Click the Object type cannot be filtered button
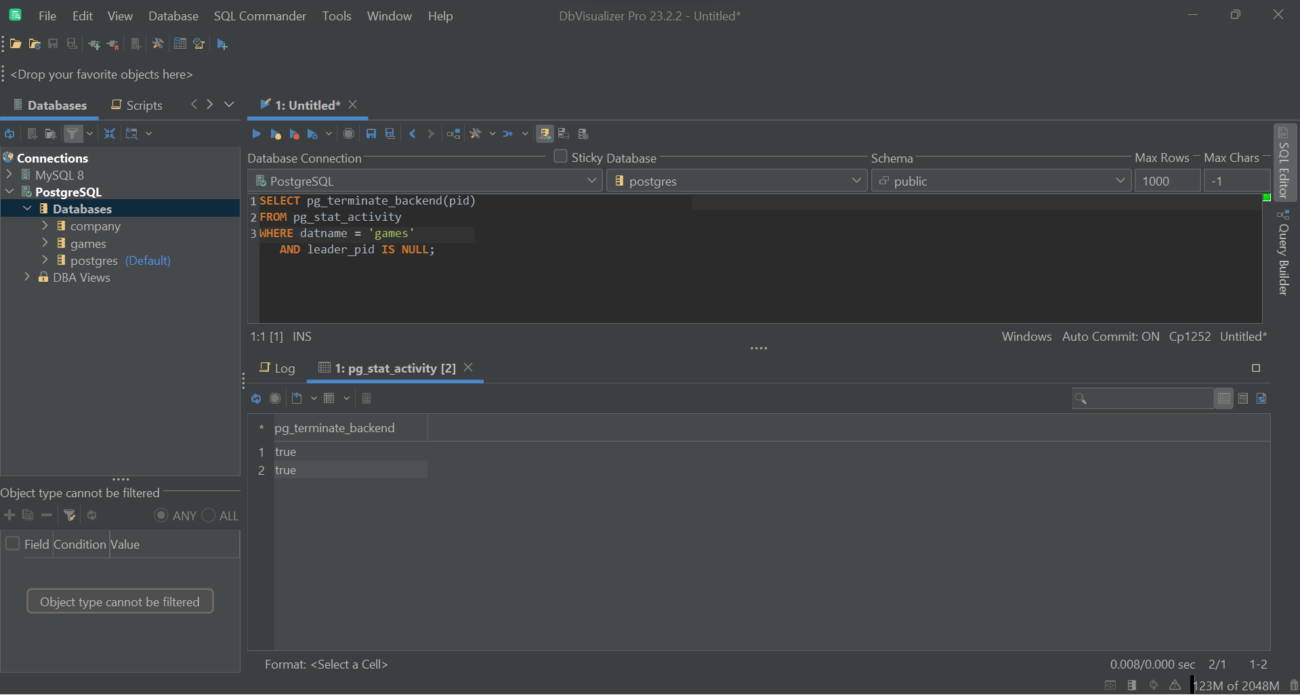Image resolution: width=1300 pixels, height=695 pixels. tap(120, 601)
